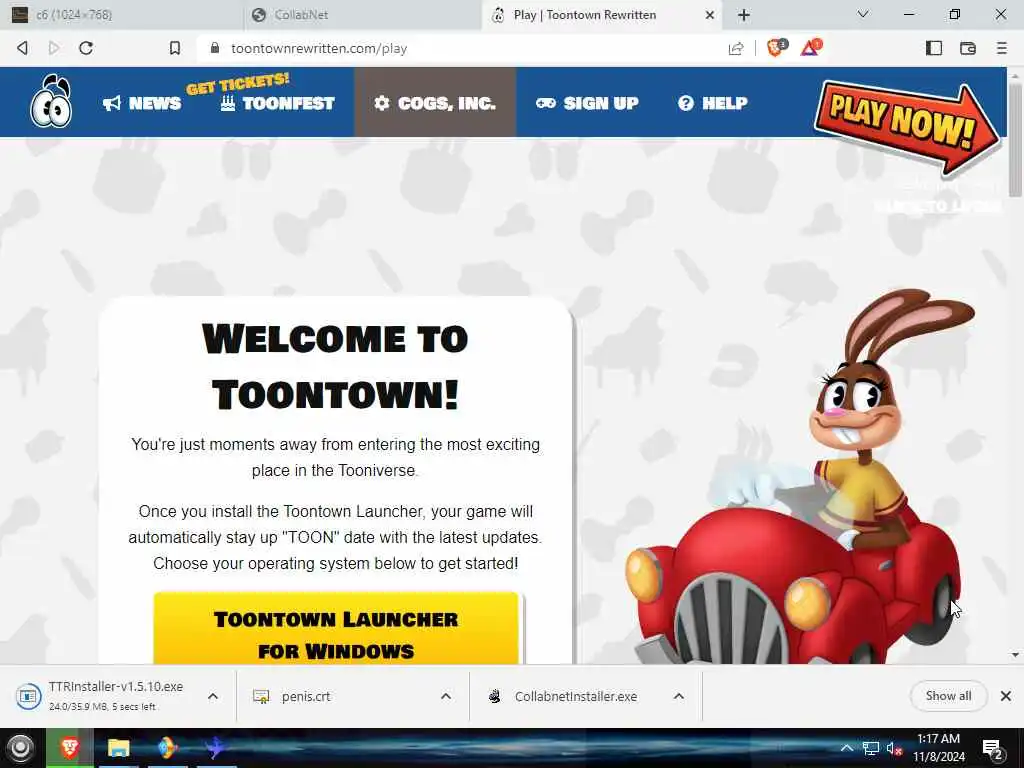1024x768 pixels.
Task: Download Toontown Launcher for Windows
Action: tap(336, 628)
